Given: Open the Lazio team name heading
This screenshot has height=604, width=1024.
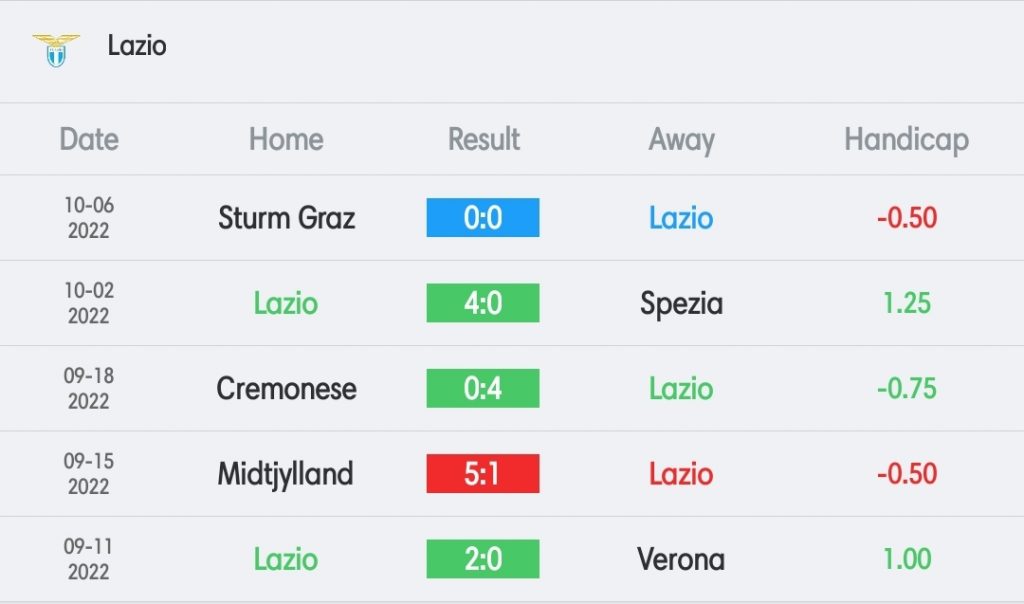Looking at the screenshot, I should point(137,46).
